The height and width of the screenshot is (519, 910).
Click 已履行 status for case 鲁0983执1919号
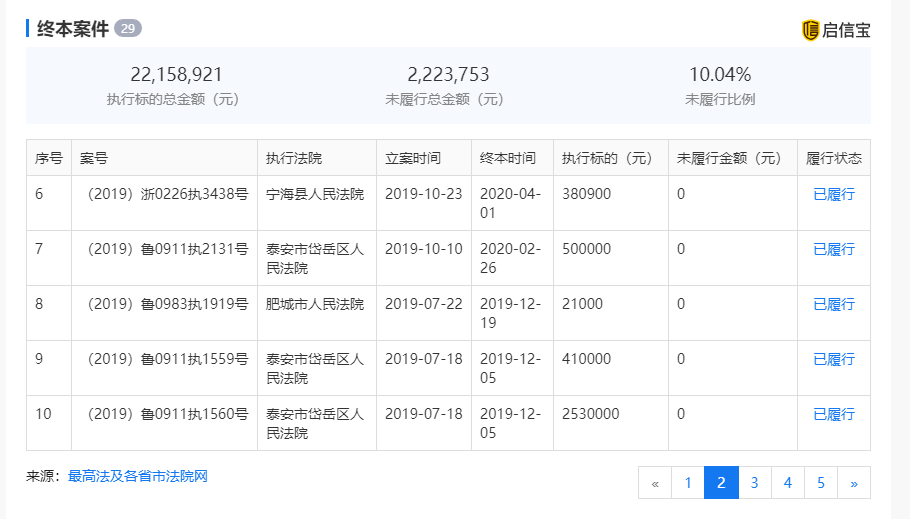coord(834,304)
